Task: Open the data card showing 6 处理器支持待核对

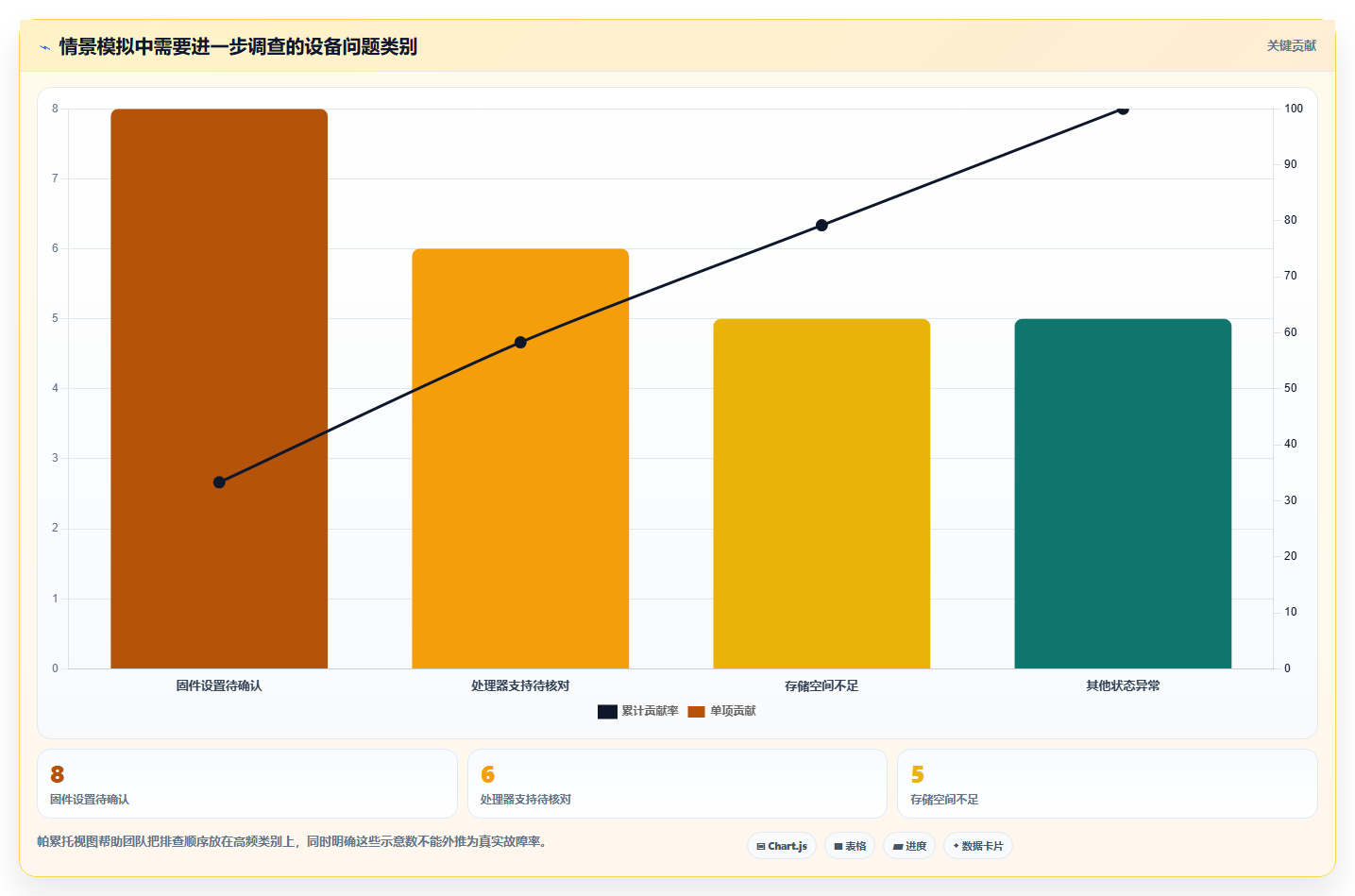Action: point(677,784)
